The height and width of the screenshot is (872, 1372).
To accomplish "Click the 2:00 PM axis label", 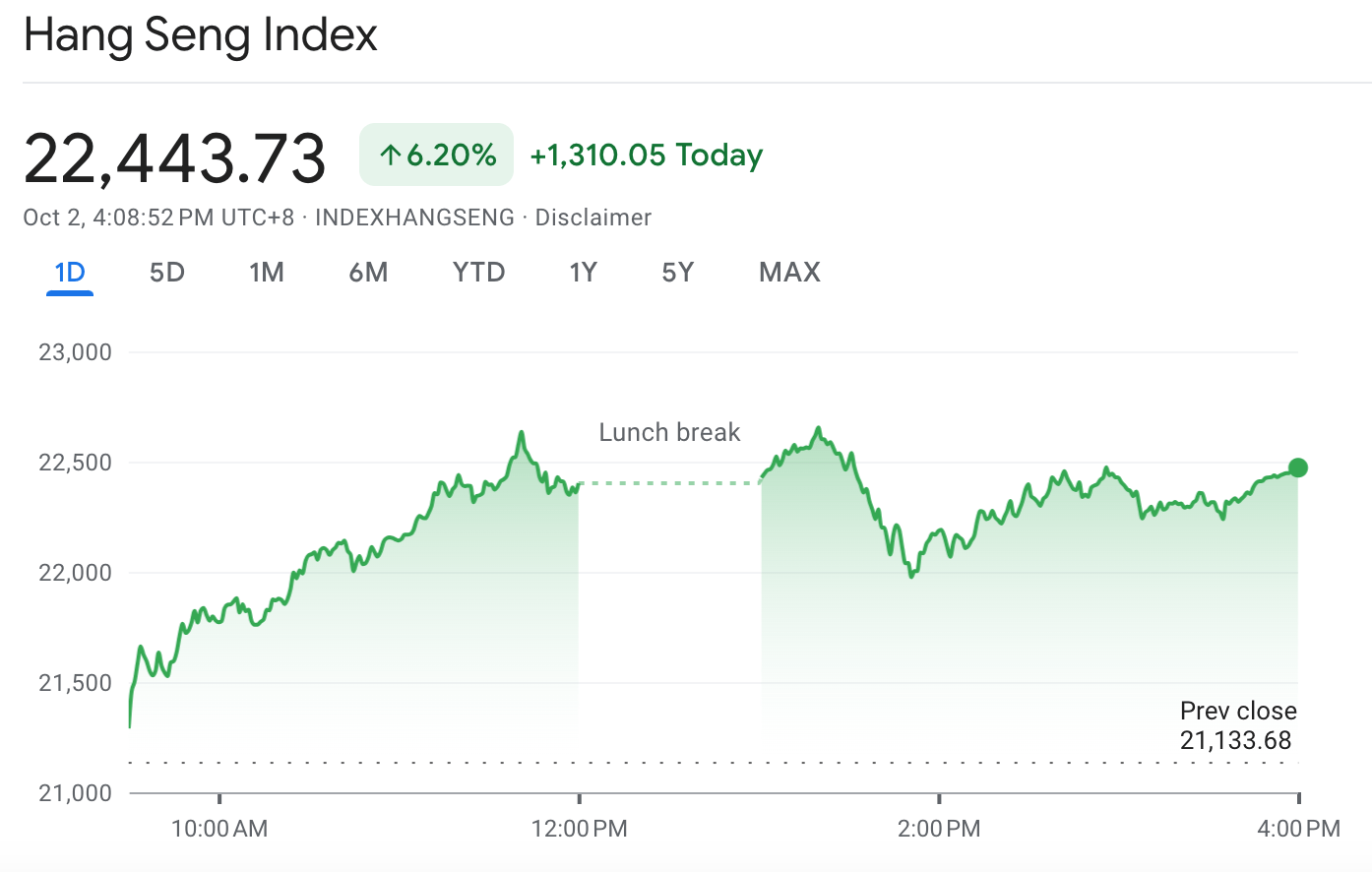I will pos(939,829).
